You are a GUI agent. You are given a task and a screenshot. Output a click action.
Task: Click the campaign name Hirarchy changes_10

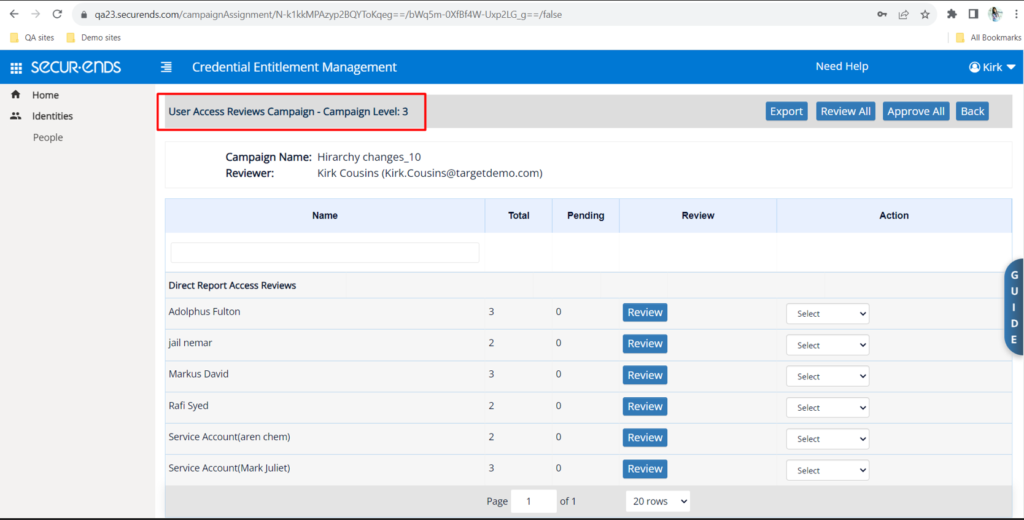[369, 157]
